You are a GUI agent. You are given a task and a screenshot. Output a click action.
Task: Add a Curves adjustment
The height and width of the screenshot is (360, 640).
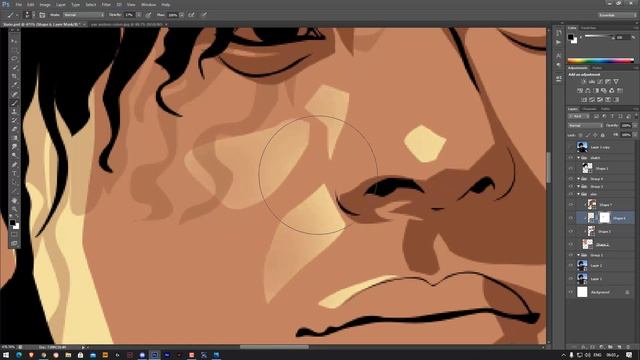(600, 82)
